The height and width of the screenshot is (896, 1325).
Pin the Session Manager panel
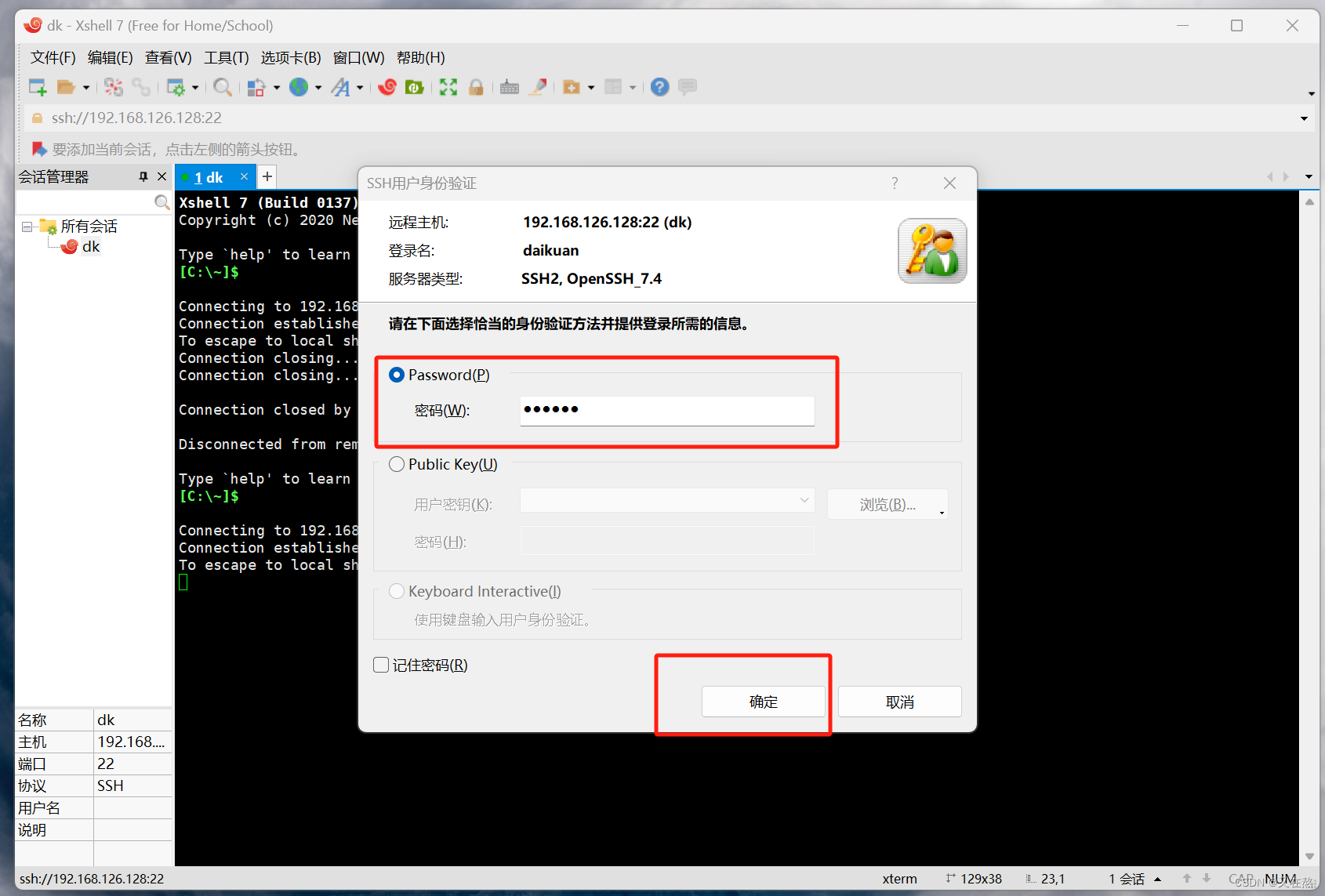[x=143, y=177]
